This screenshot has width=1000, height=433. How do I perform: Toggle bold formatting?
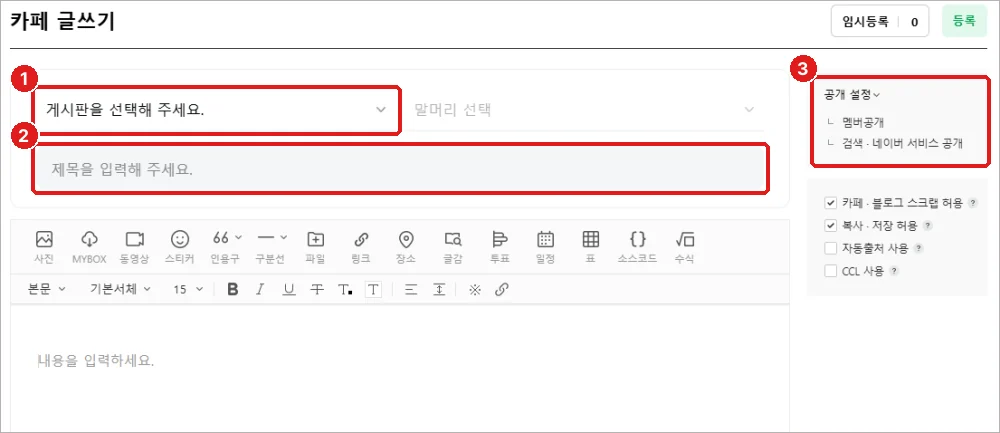[x=233, y=290]
